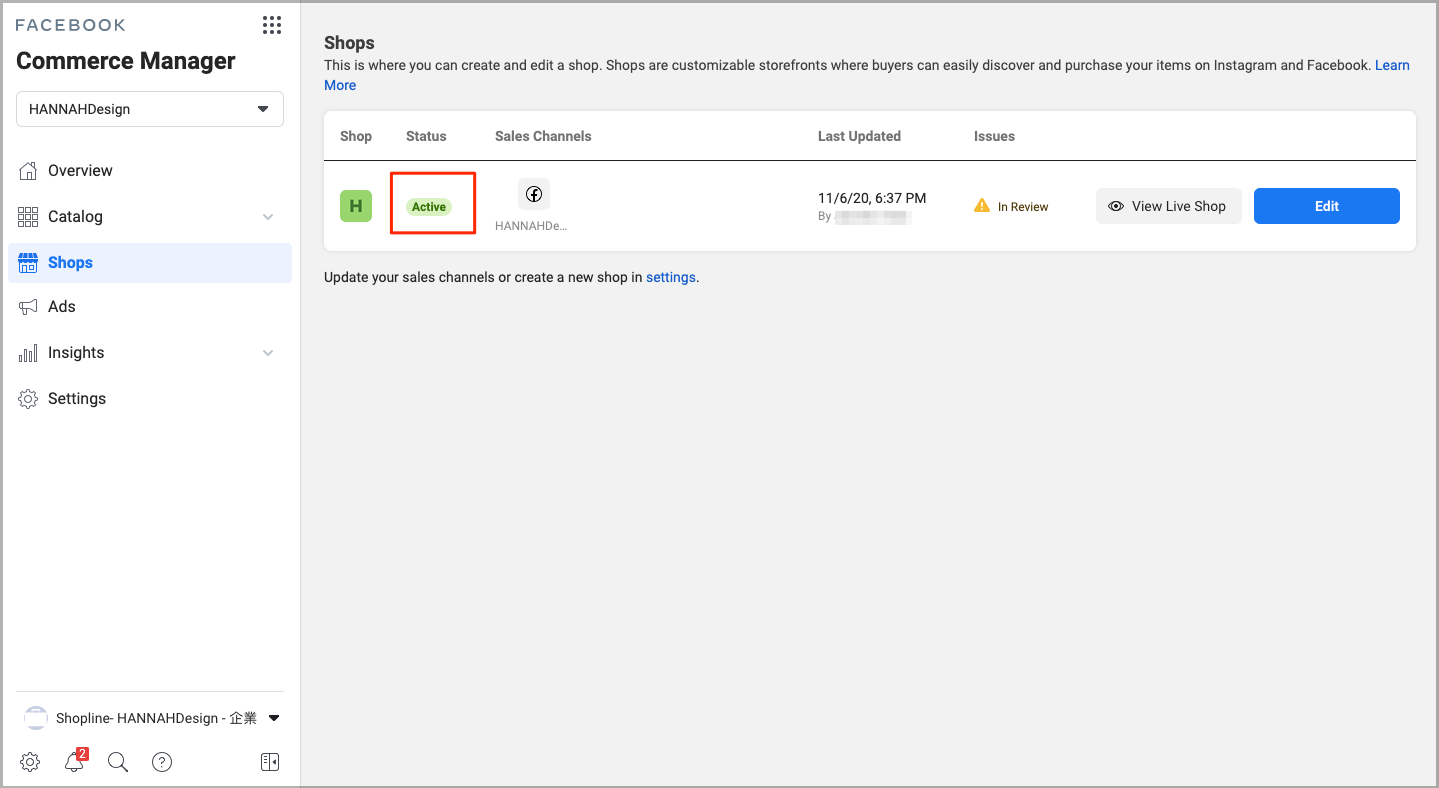Click the Commerce Manager title

tap(126, 61)
